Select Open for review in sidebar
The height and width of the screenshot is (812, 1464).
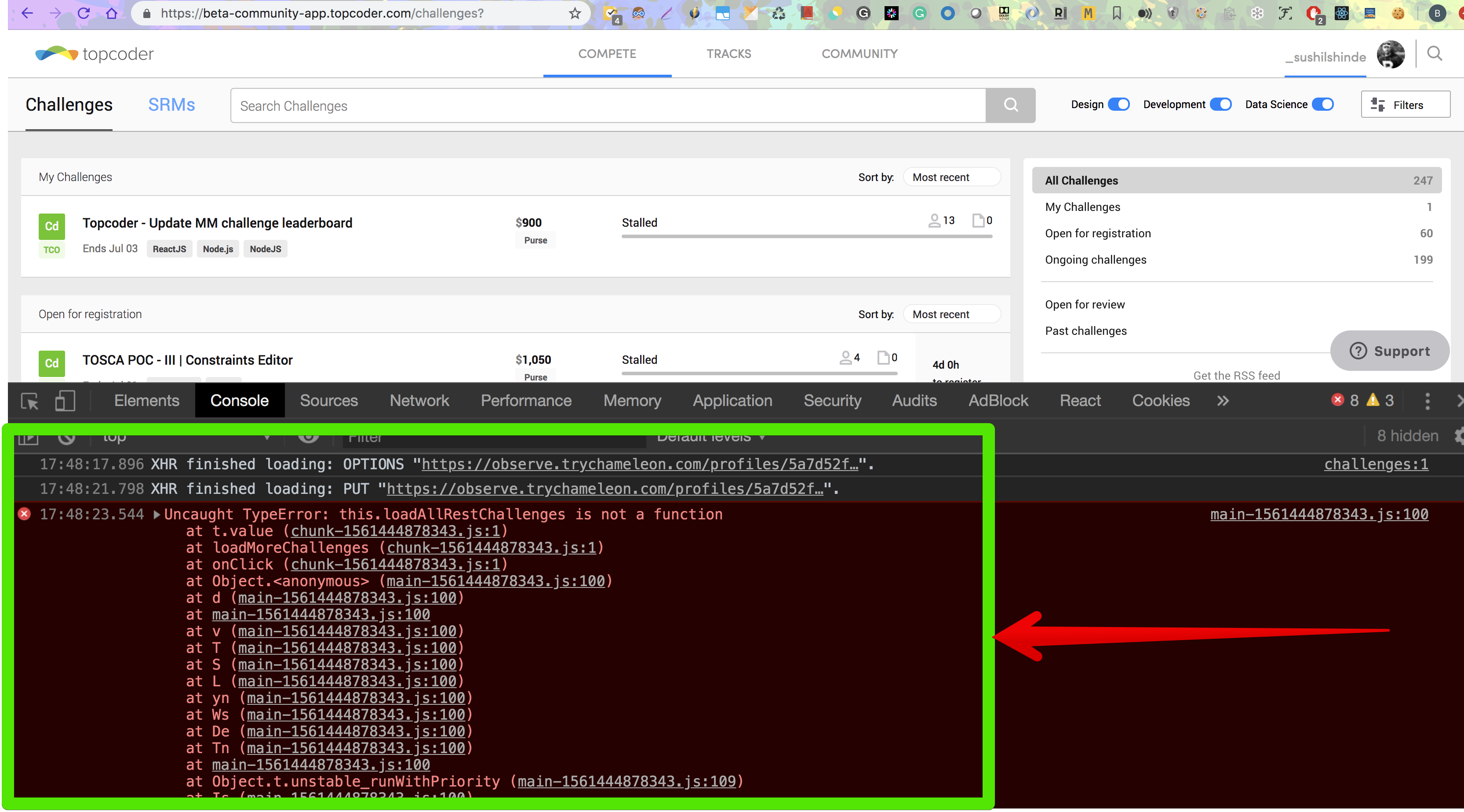1084,304
